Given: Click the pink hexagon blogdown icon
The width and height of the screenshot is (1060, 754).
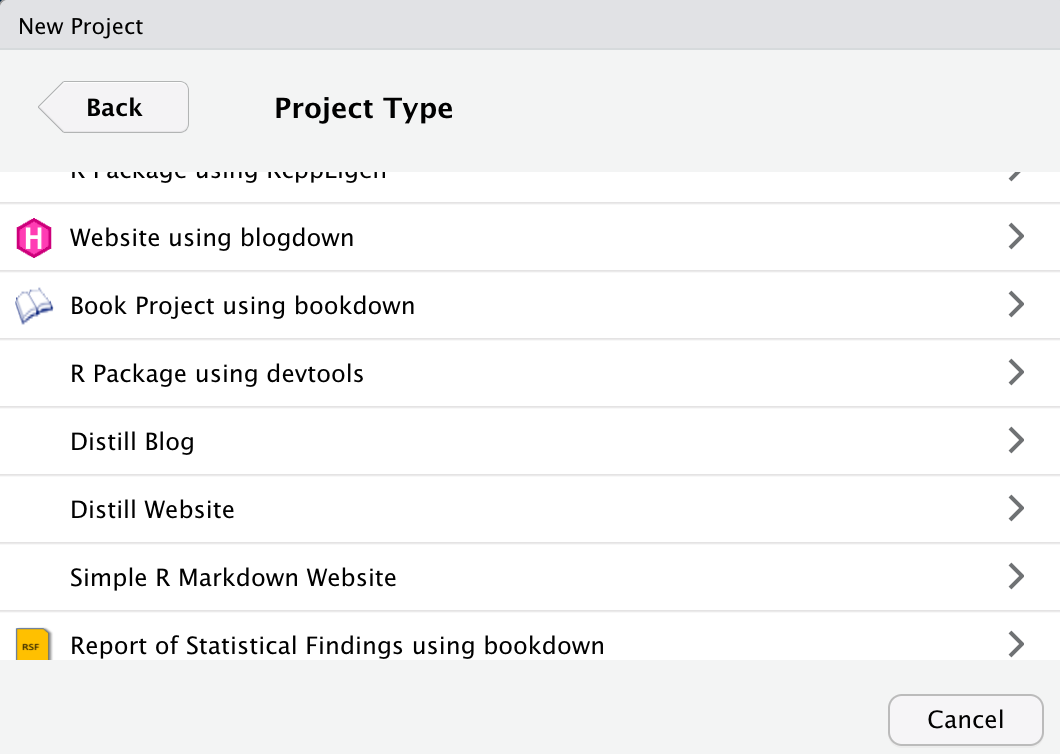Looking at the screenshot, I should coord(33,238).
